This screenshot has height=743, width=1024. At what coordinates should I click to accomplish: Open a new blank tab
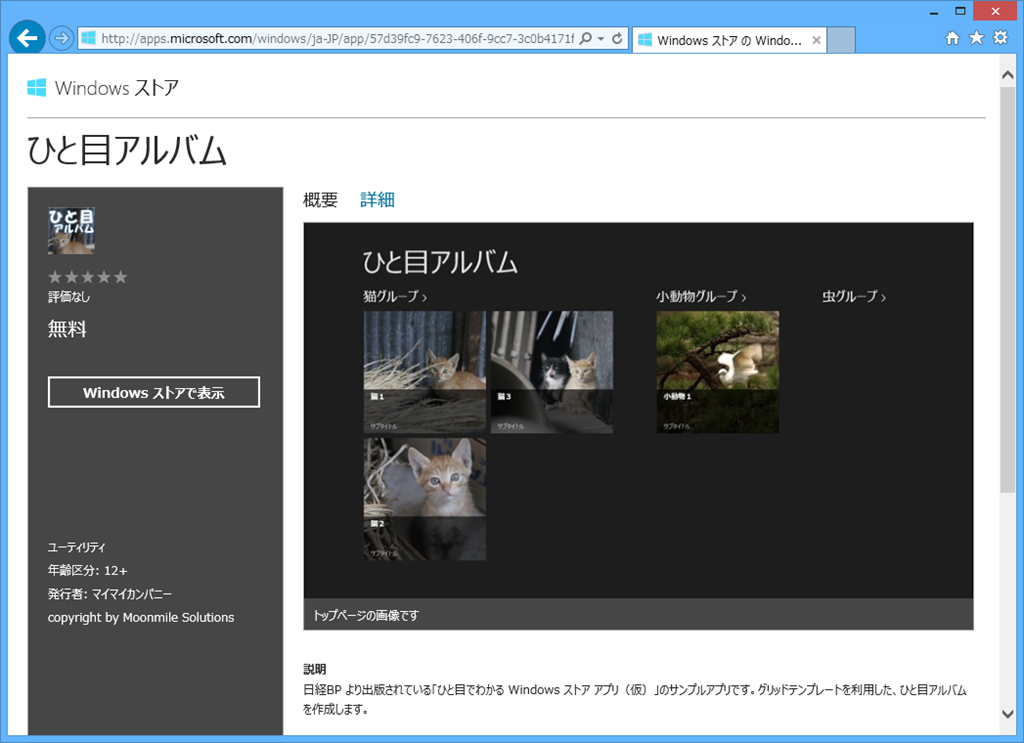pos(841,40)
